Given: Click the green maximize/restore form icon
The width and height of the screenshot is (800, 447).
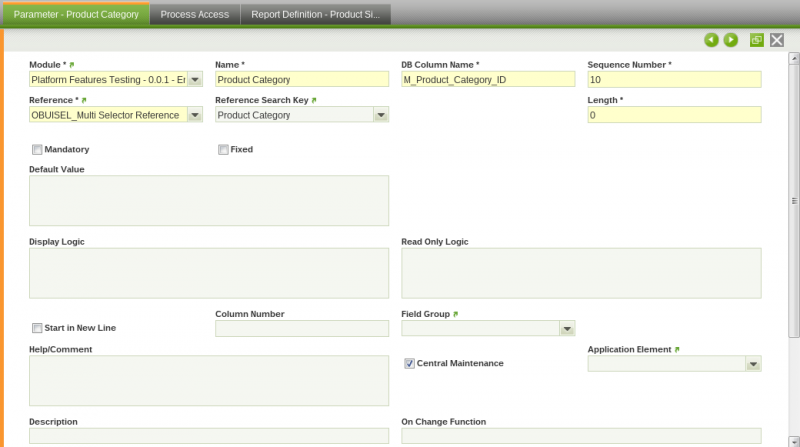Looking at the screenshot, I should (757, 40).
